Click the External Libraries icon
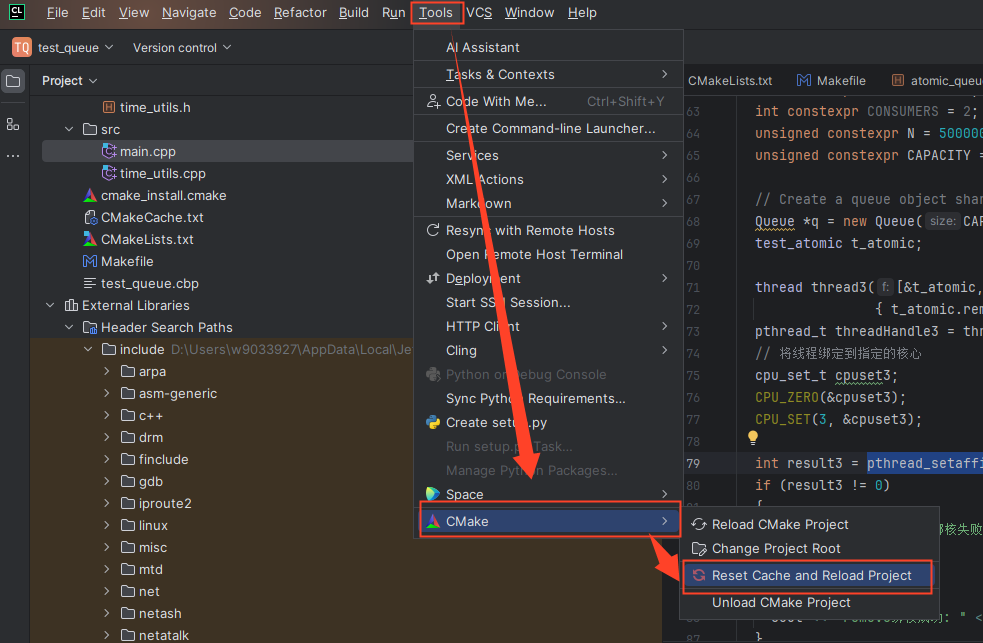983x643 pixels. 71,305
